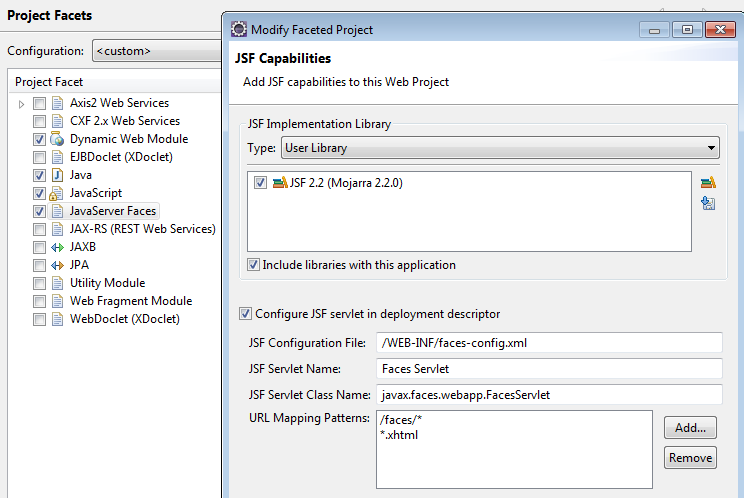The width and height of the screenshot is (744, 498).
Task: Open the Configuration dropdown
Action: click(160, 50)
